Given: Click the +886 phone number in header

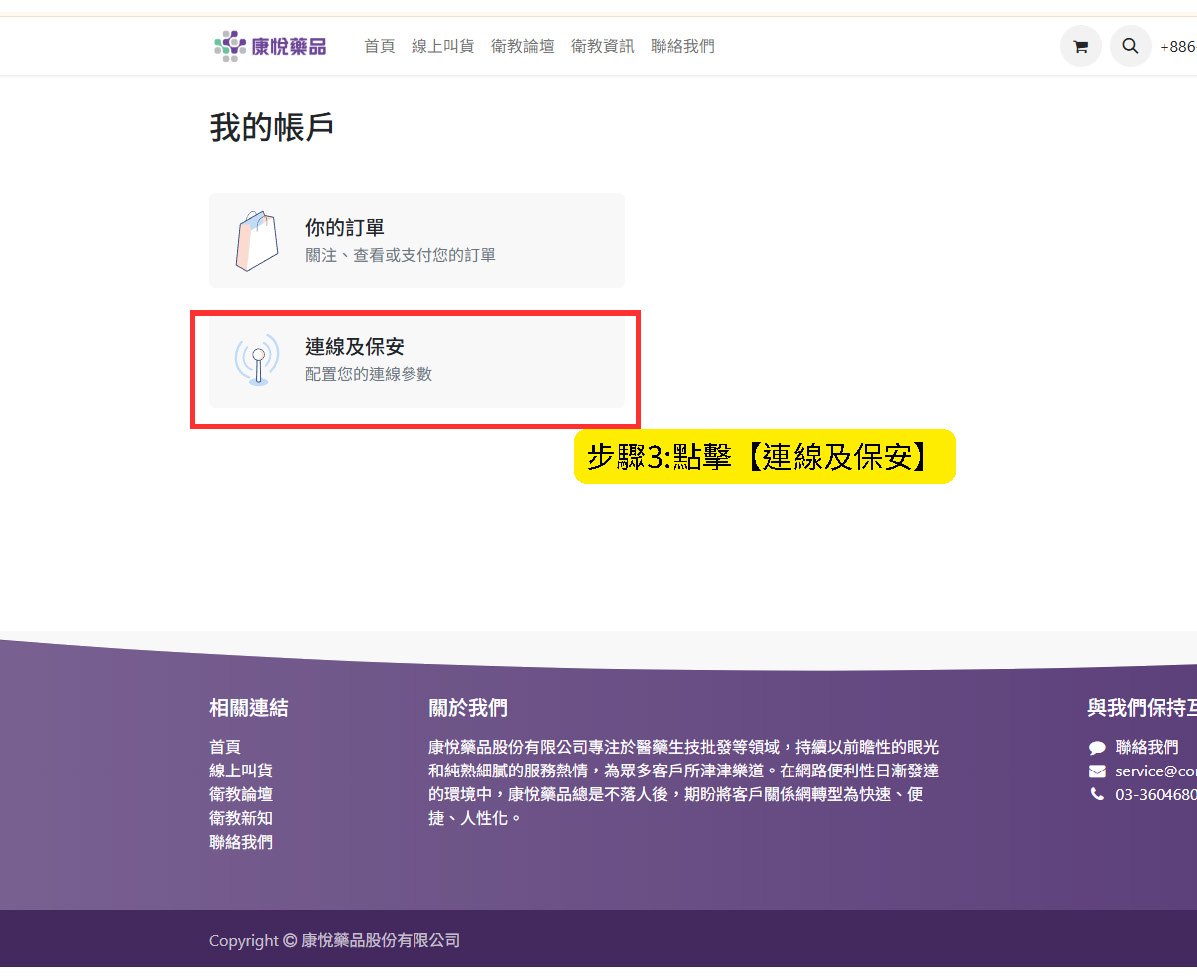Looking at the screenshot, I should [1178, 47].
